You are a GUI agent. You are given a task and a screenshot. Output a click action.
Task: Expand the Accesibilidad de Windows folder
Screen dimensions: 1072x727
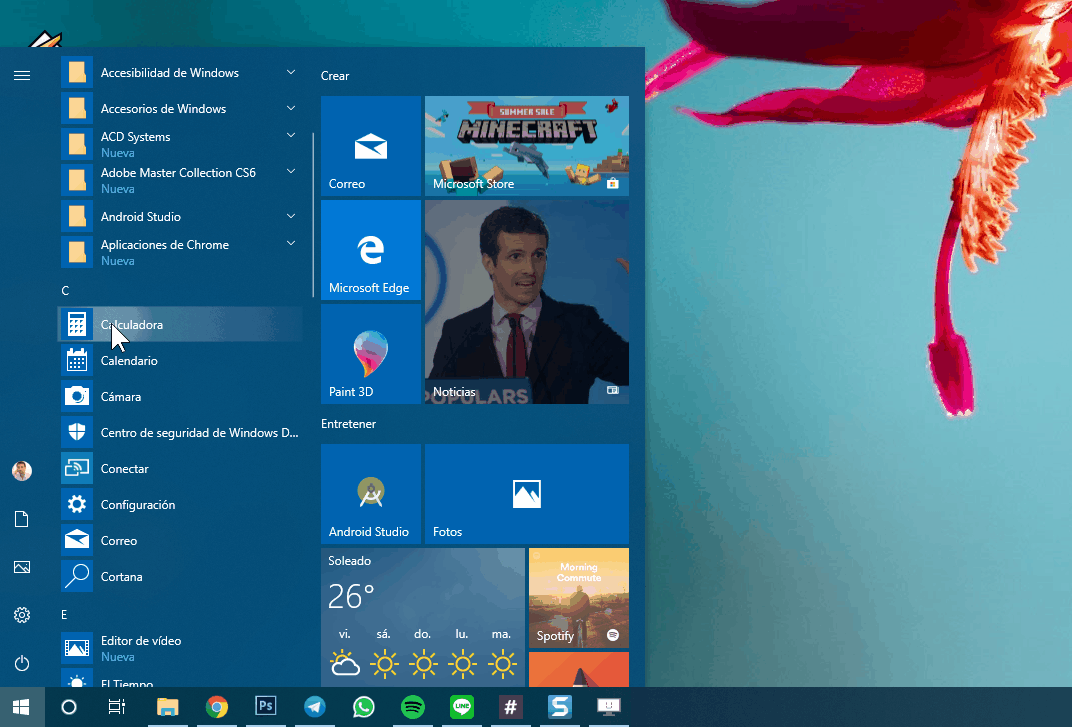tap(180, 72)
